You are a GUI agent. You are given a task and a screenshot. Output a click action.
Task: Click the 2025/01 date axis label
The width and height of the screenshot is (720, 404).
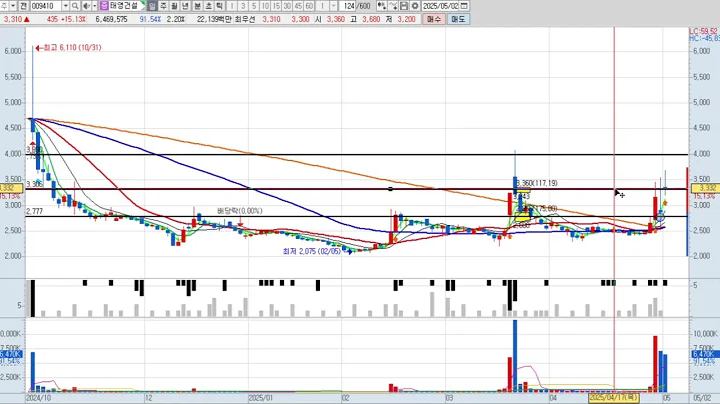(261, 398)
